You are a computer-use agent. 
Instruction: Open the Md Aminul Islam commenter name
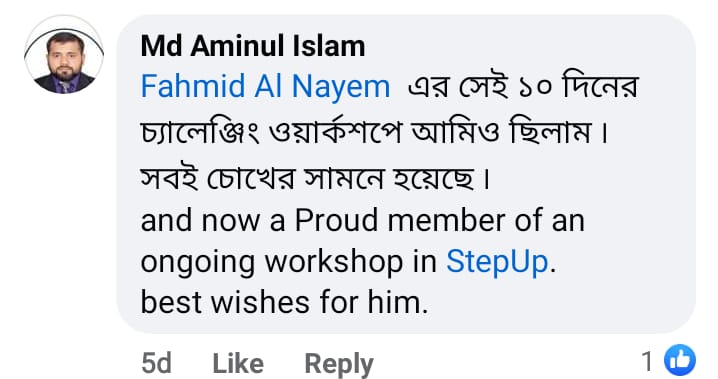point(253,46)
